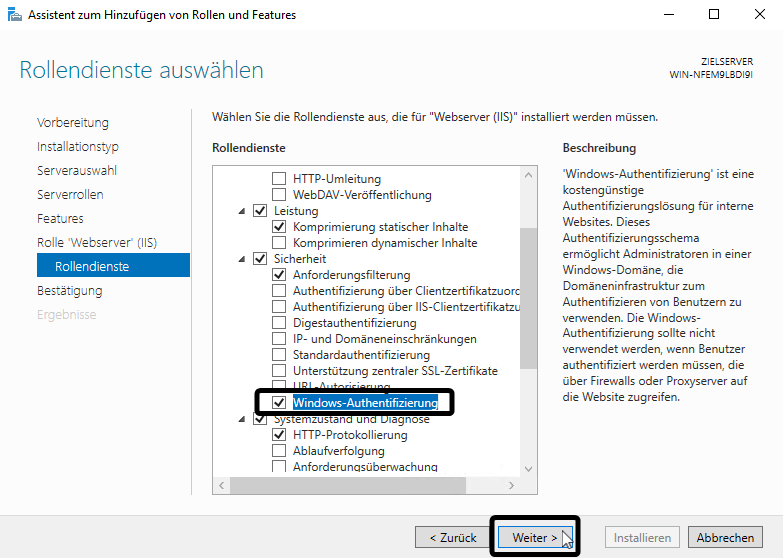Toggle HTTP-Protokollierung checkbox
783x558 pixels.
(279, 435)
